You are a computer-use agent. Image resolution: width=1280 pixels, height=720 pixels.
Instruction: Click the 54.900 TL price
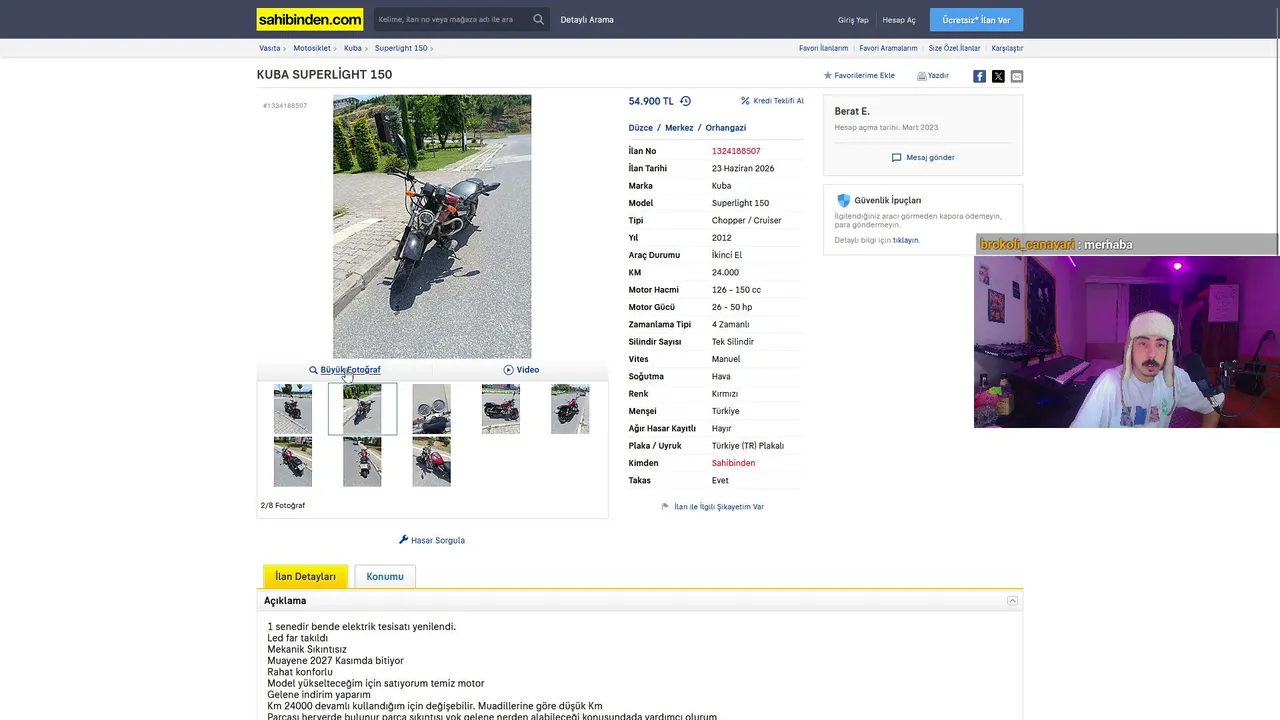click(x=651, y=101)
